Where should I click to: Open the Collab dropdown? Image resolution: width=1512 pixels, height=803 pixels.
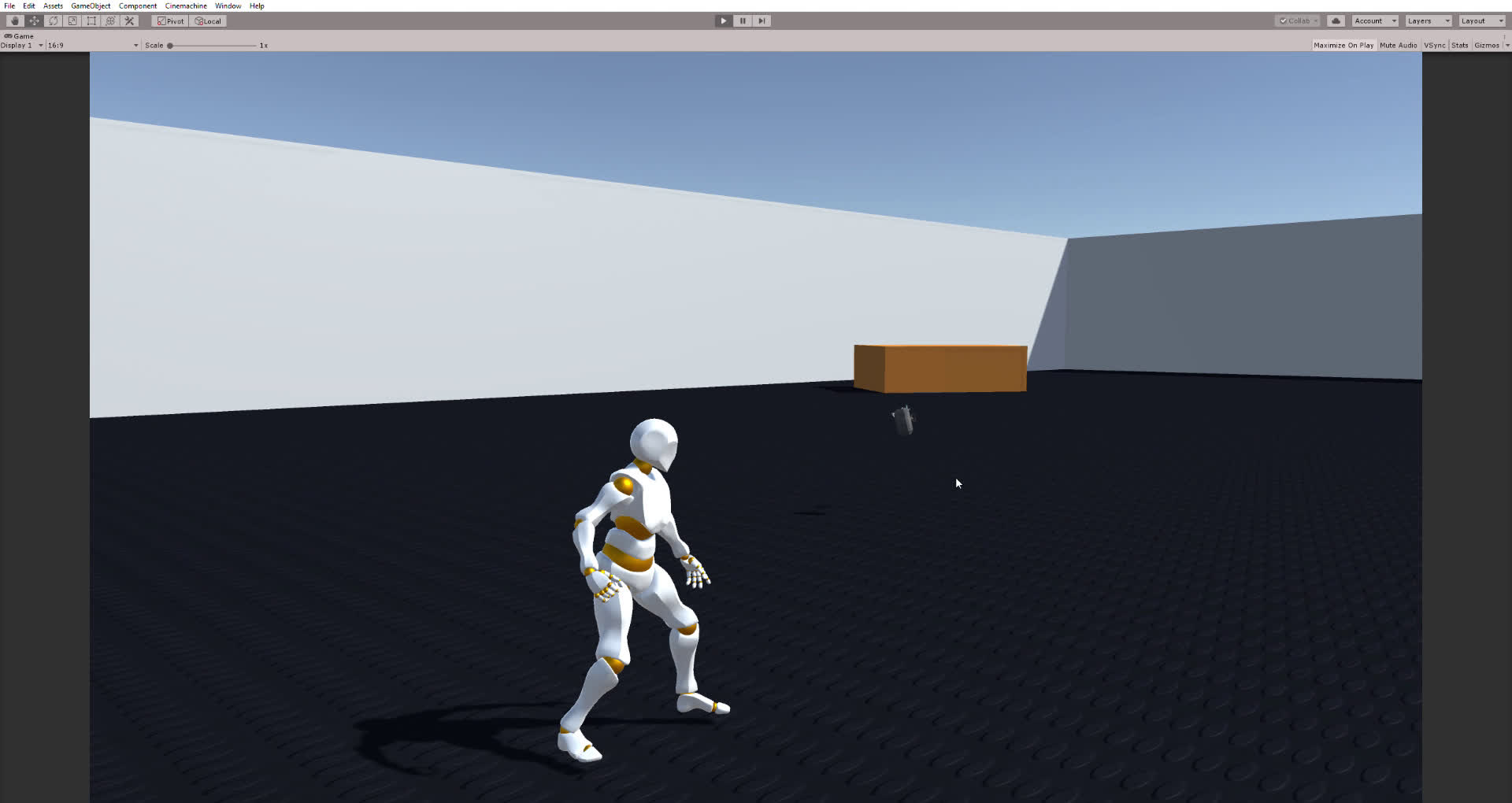(1297, 21)
